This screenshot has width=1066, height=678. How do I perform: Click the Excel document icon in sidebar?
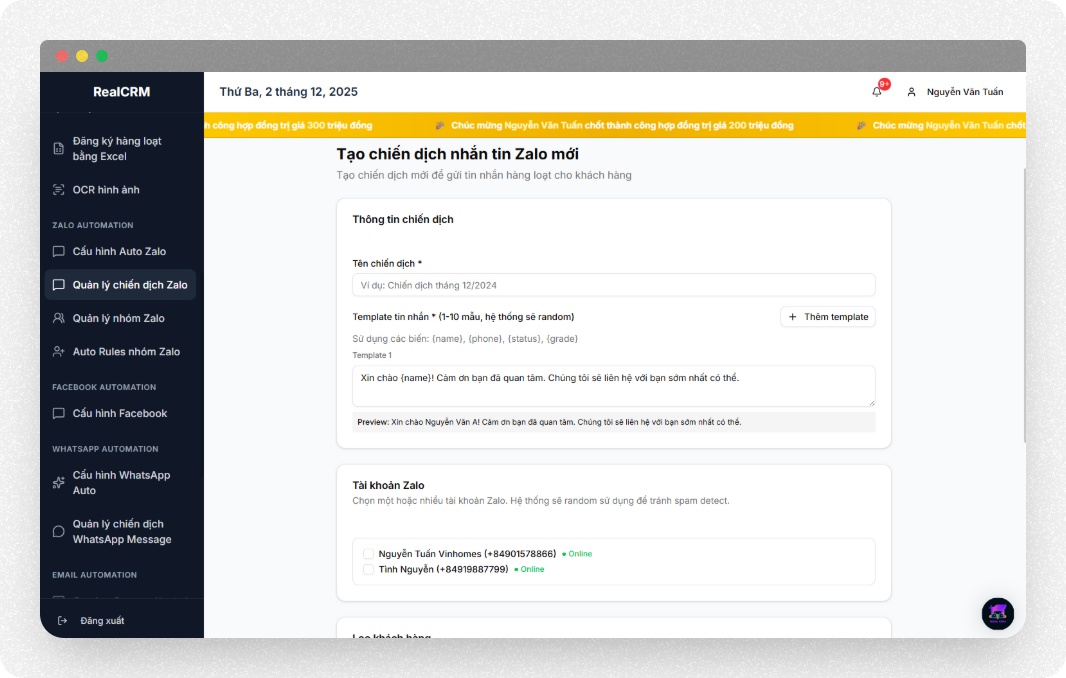click(59, 148)
